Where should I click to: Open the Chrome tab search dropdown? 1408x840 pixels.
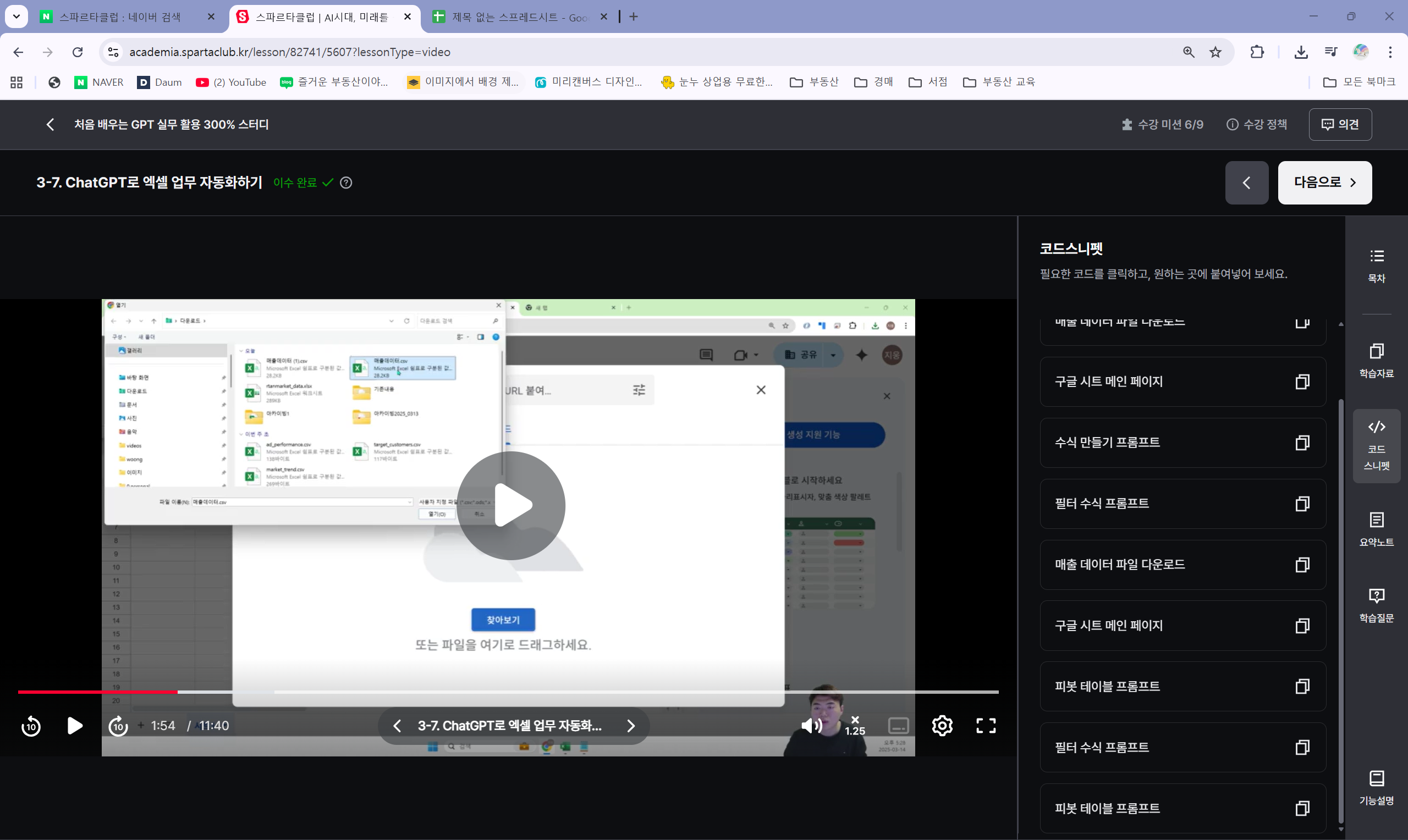click(16, 16)
